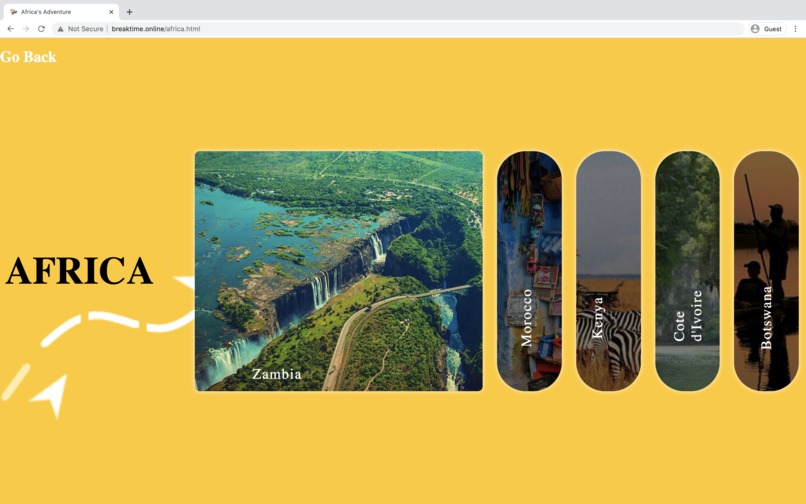
Task: Click the Guest profile avatar icon
Action: (x=755, y=29)
